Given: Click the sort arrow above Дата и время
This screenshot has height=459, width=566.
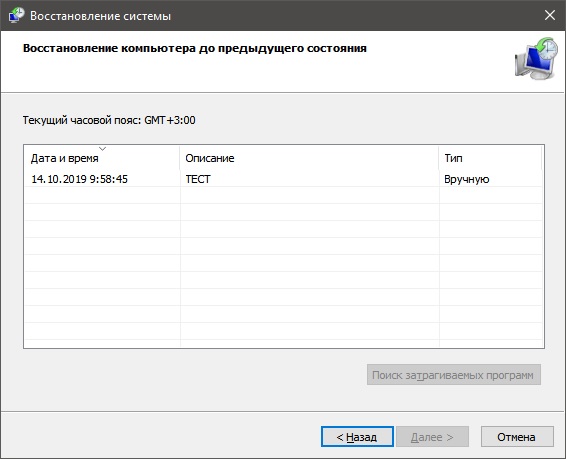Looking at the screenshot, I should (103, 149).
